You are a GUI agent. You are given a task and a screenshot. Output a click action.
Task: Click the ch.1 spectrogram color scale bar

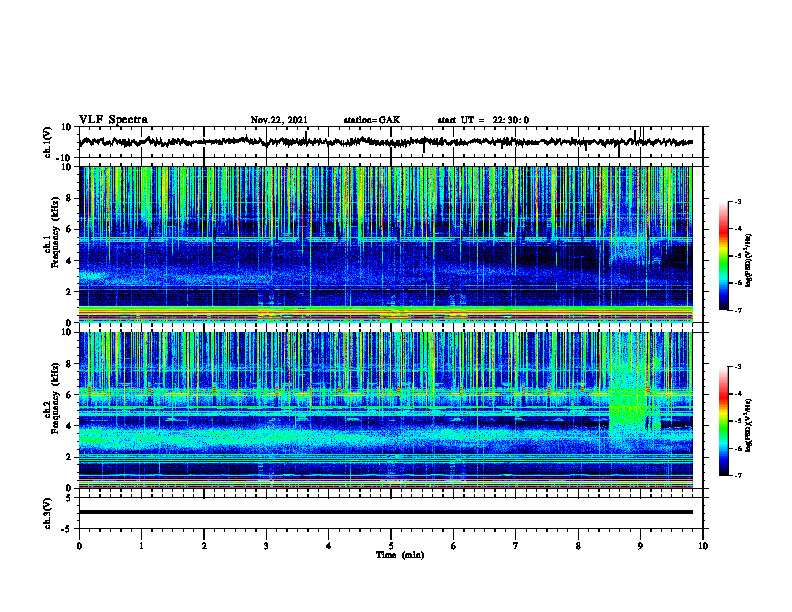(x=724, y=256)
